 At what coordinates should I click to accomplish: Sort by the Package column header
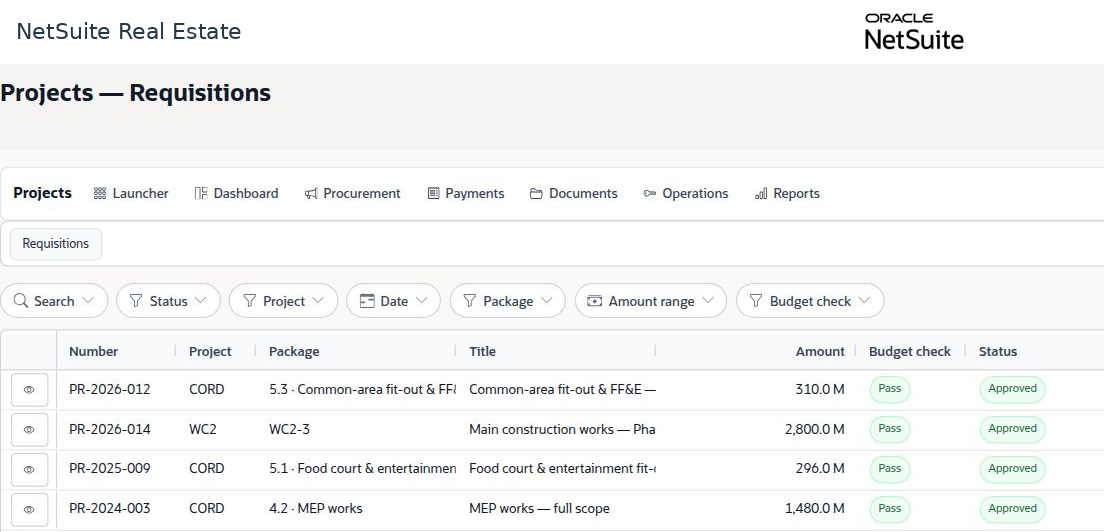(294, 351)
